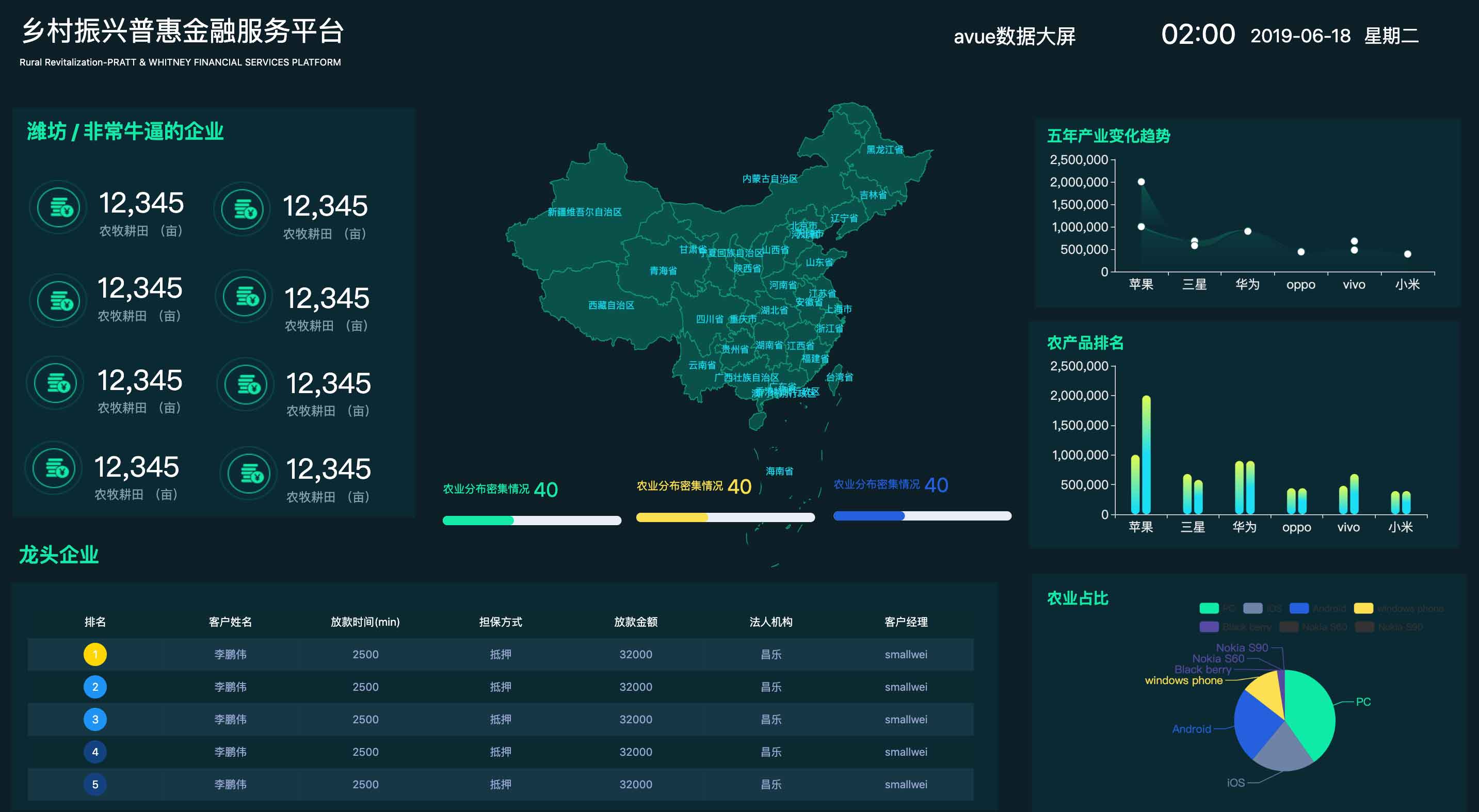This screenshot has width=1479, height=812.
Task: Select 黑龙江省 label on the map
Action: pos(885,150)
